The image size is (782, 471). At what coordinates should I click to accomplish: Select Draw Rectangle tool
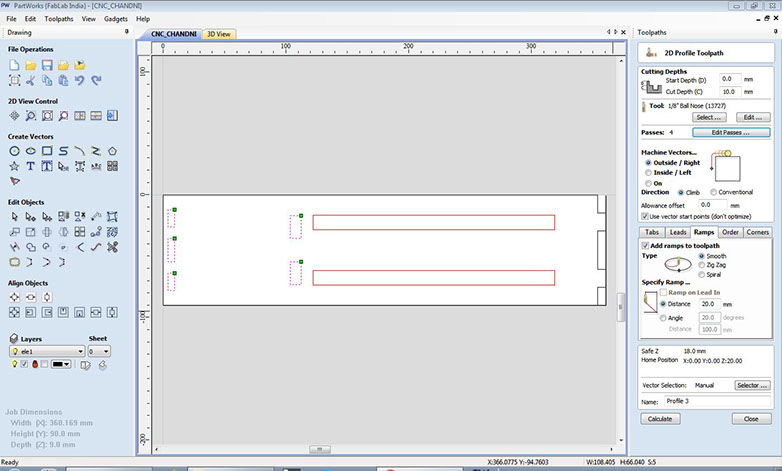click(x=47, y=151)
